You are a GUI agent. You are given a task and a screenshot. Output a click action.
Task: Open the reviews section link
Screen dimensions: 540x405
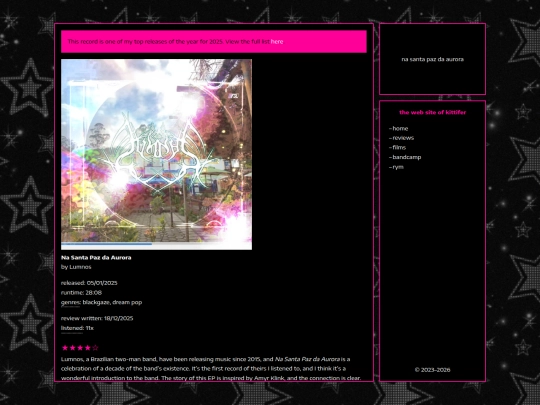pos(403,138)
